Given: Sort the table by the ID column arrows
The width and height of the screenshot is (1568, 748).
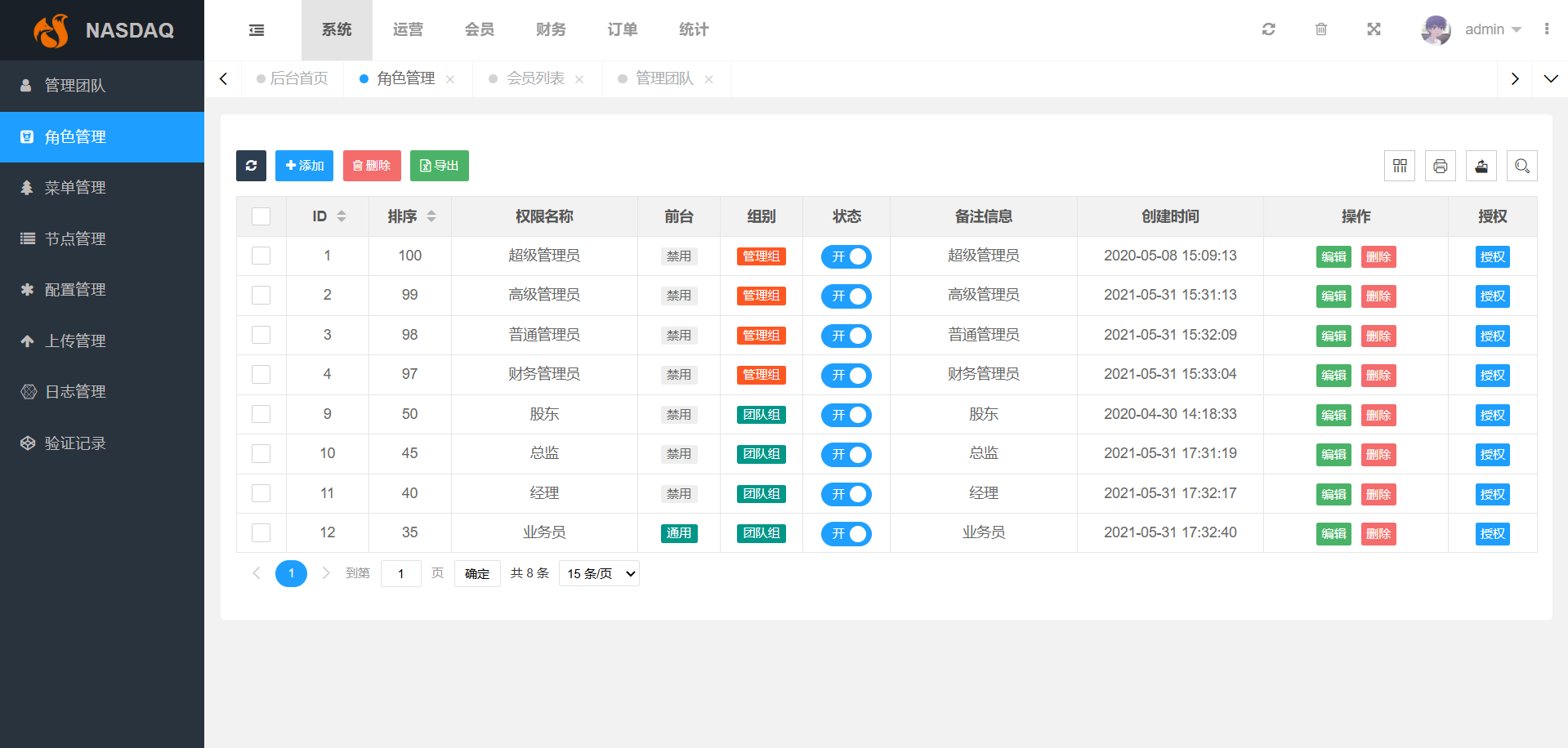Looking at the screenshot, I should point(342,216).
